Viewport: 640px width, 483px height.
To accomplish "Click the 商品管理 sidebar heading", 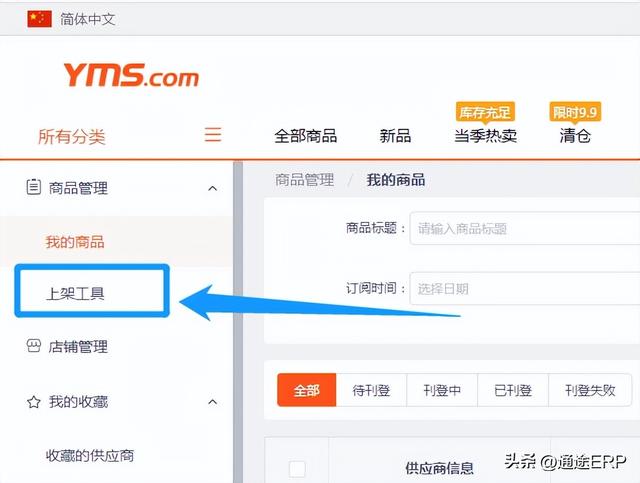I will (78, 188).
